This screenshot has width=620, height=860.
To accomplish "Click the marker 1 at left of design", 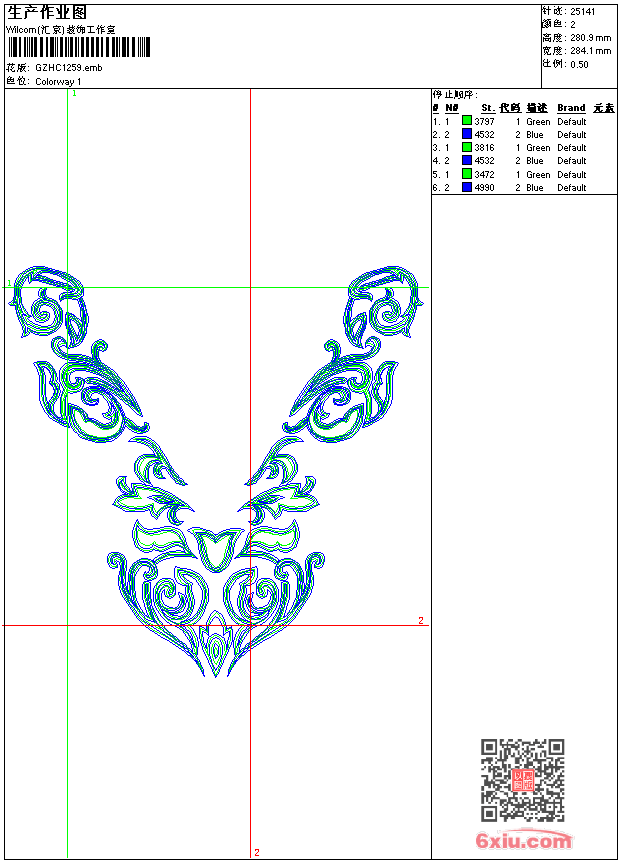I will (10, 284).
